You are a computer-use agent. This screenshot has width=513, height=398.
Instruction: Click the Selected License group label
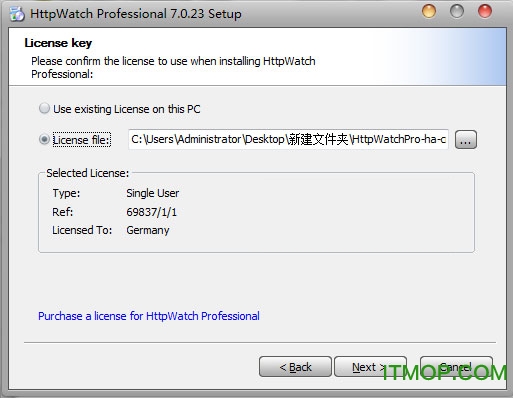[88, 173]
